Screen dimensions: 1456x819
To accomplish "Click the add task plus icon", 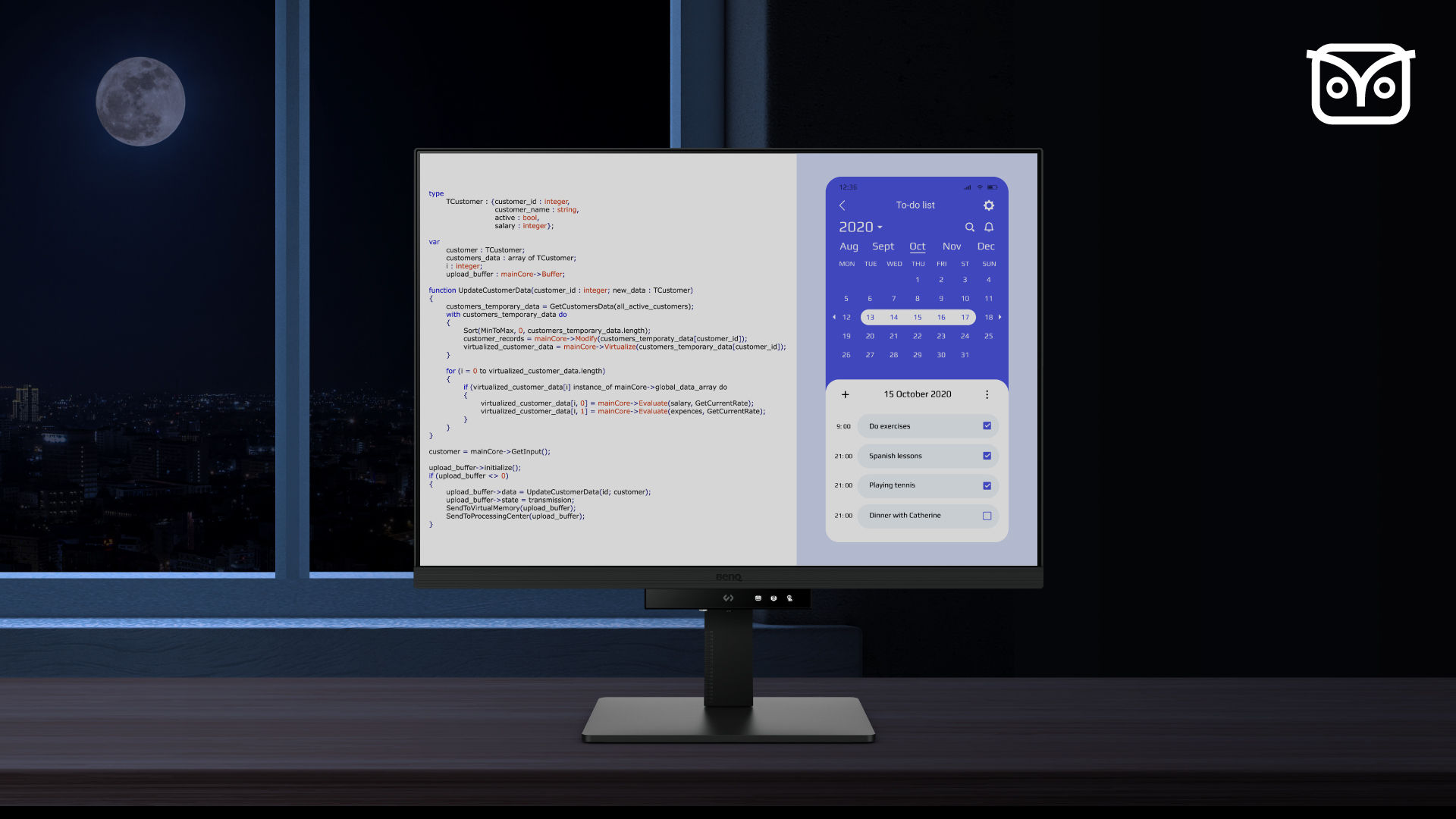I will click(845, 394).
